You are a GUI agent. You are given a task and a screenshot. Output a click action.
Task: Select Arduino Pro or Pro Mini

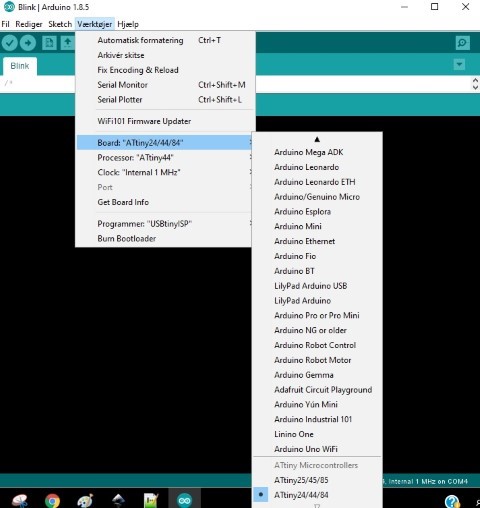coord(317,315)
